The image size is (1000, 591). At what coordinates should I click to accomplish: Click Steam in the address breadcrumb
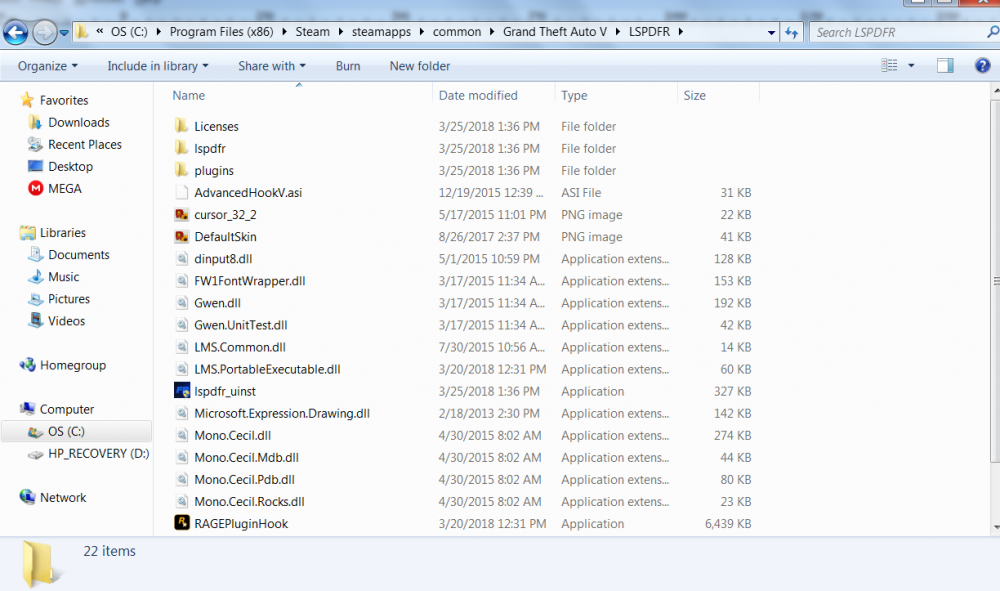312,32
